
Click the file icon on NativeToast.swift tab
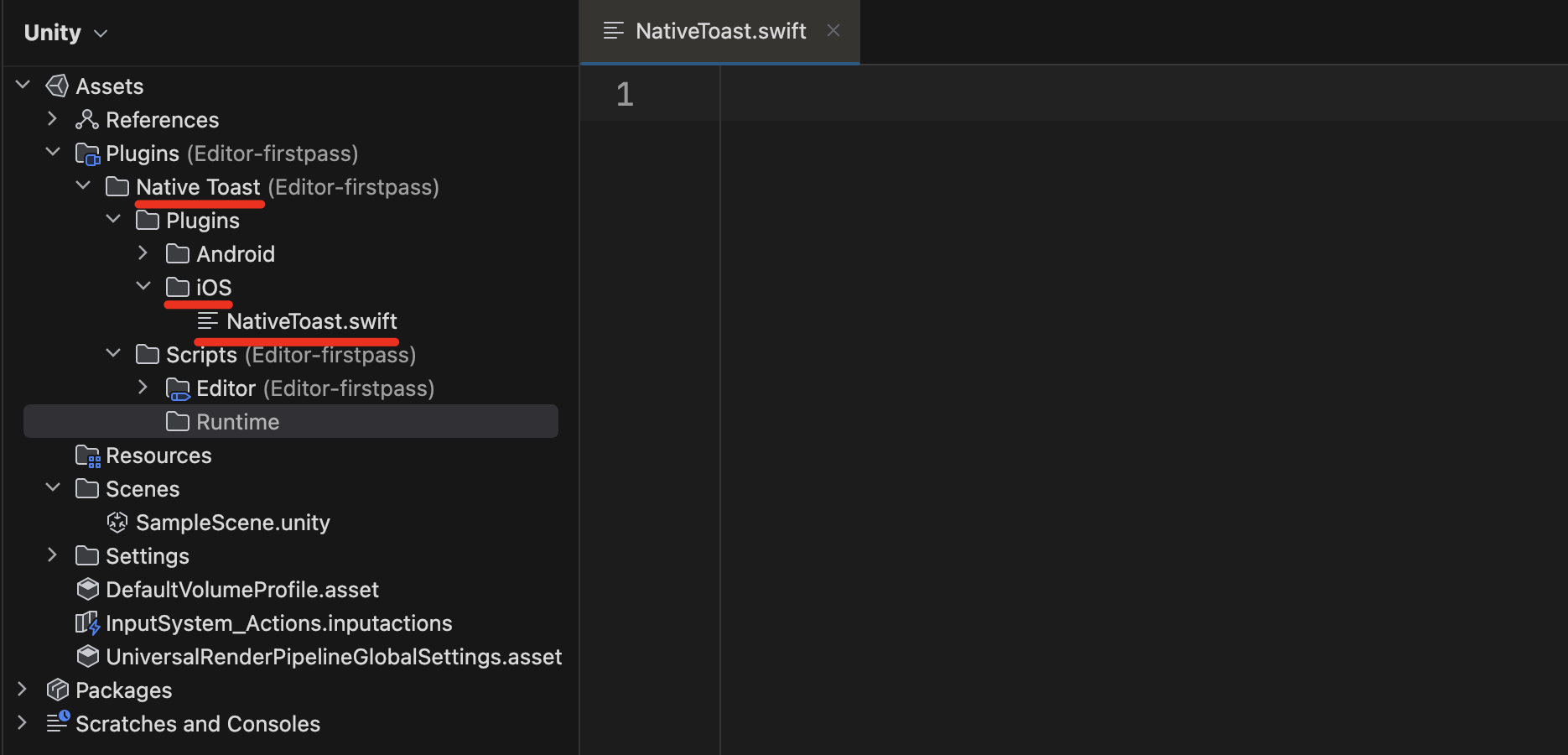pyautogui.click(x=614, y=31)
